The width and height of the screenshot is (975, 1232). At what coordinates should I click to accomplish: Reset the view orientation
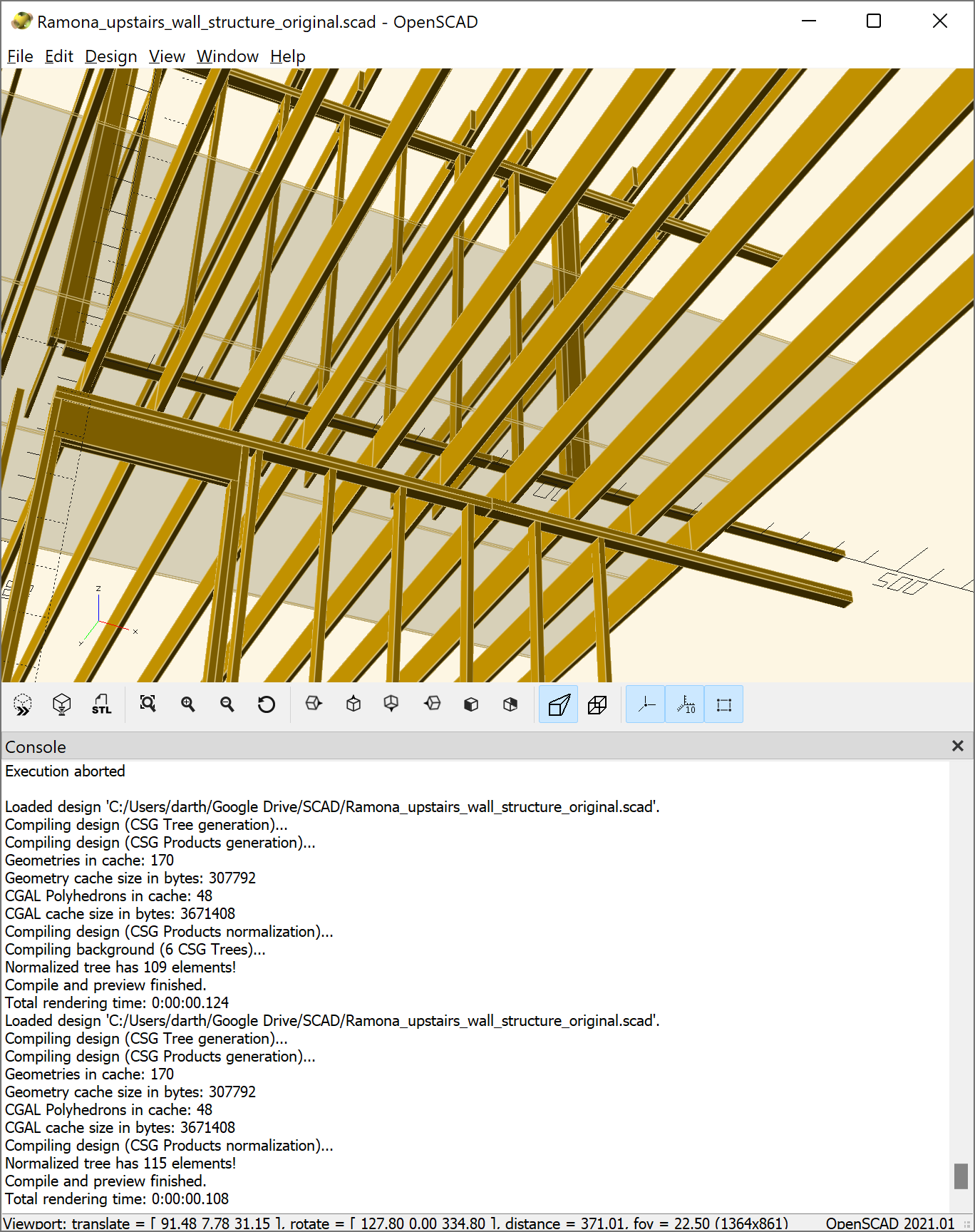266,704
